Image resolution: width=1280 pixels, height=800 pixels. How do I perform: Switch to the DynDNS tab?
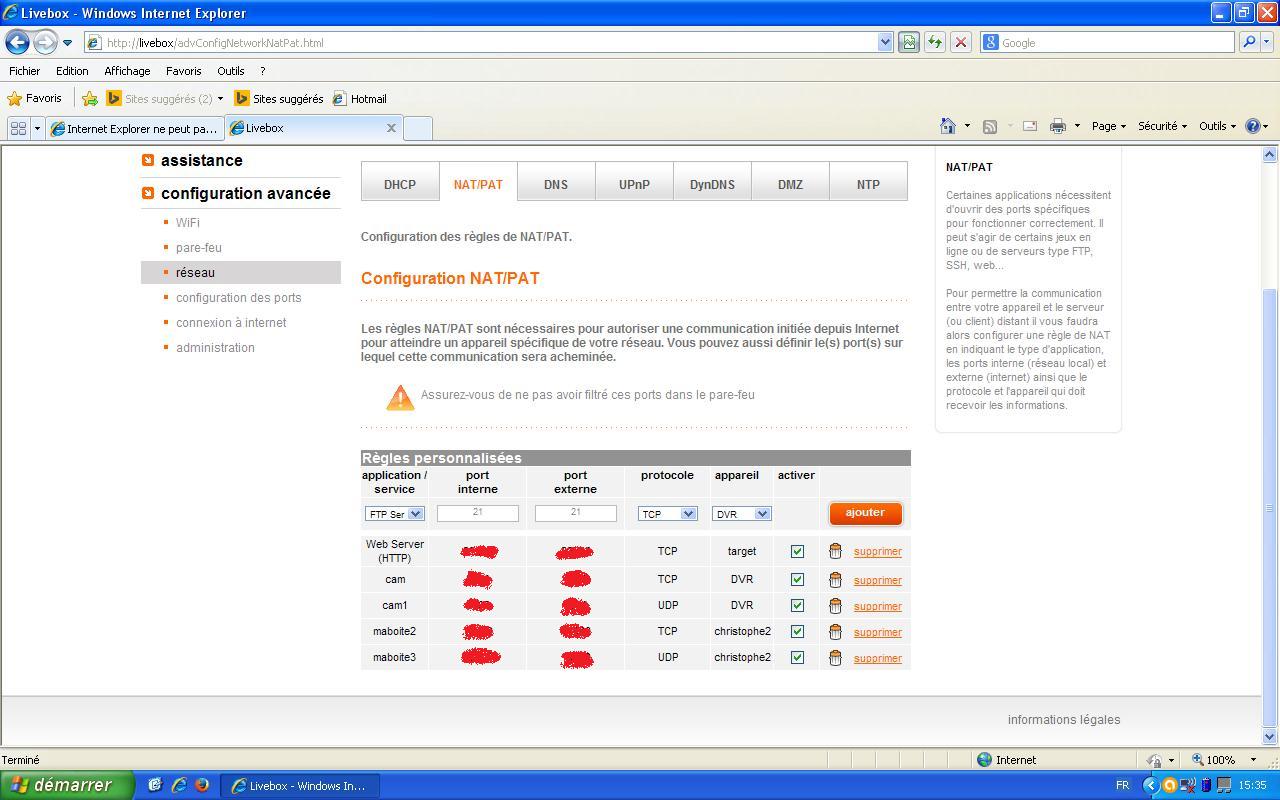pyautogui.click(x=712, y=184)
